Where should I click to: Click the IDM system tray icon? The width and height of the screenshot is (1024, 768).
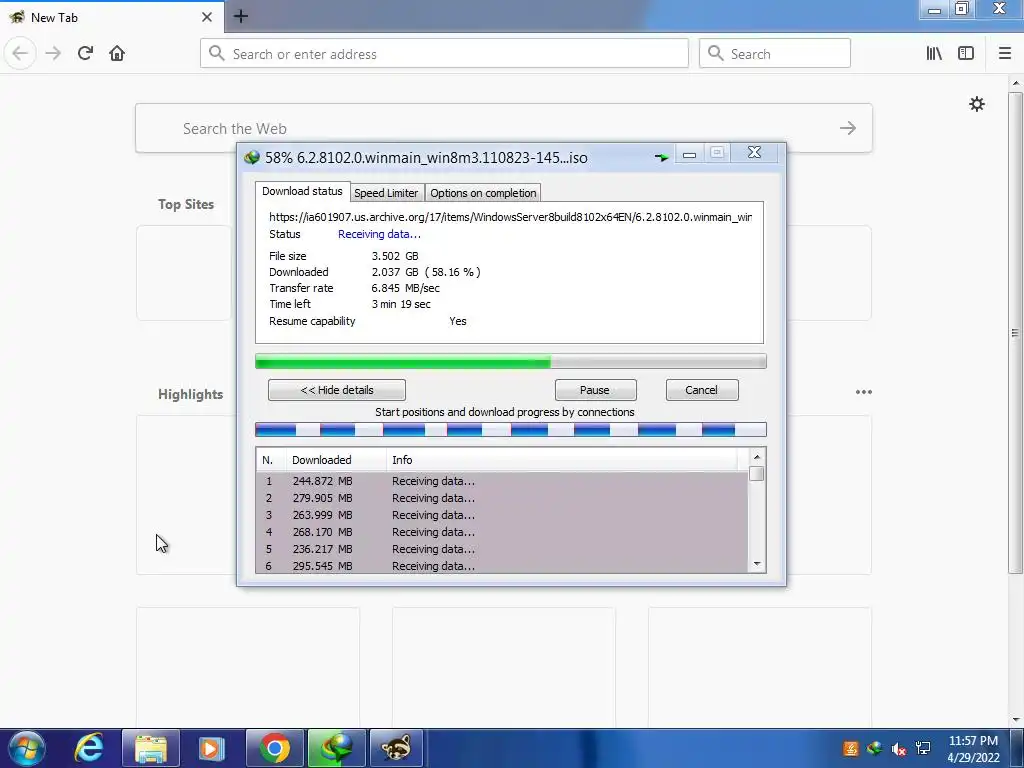[874, 748]
